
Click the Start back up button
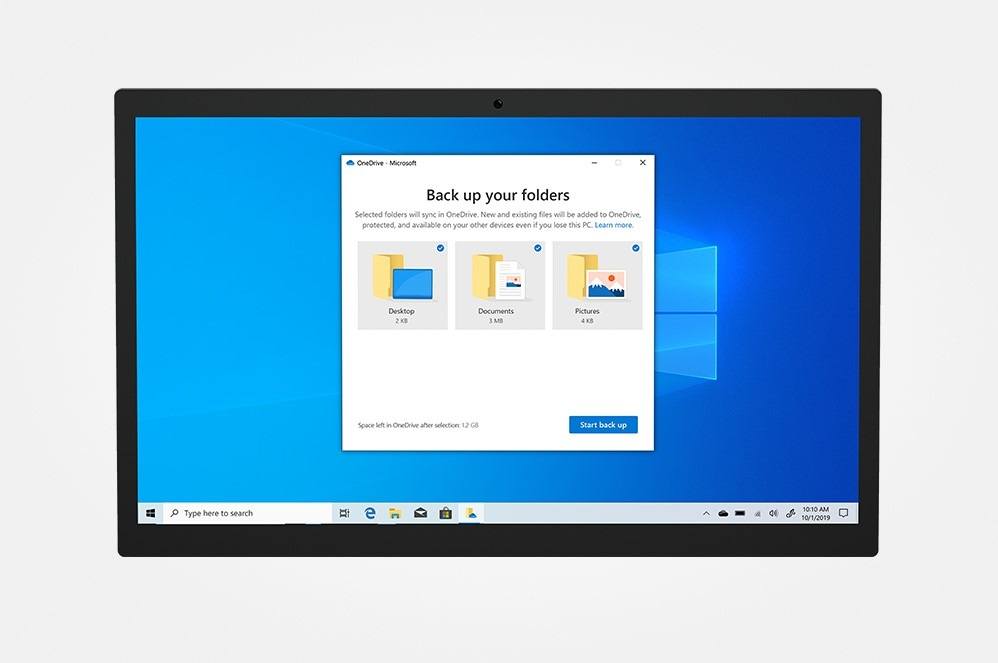pyautogui.click(x=603, y=425)
